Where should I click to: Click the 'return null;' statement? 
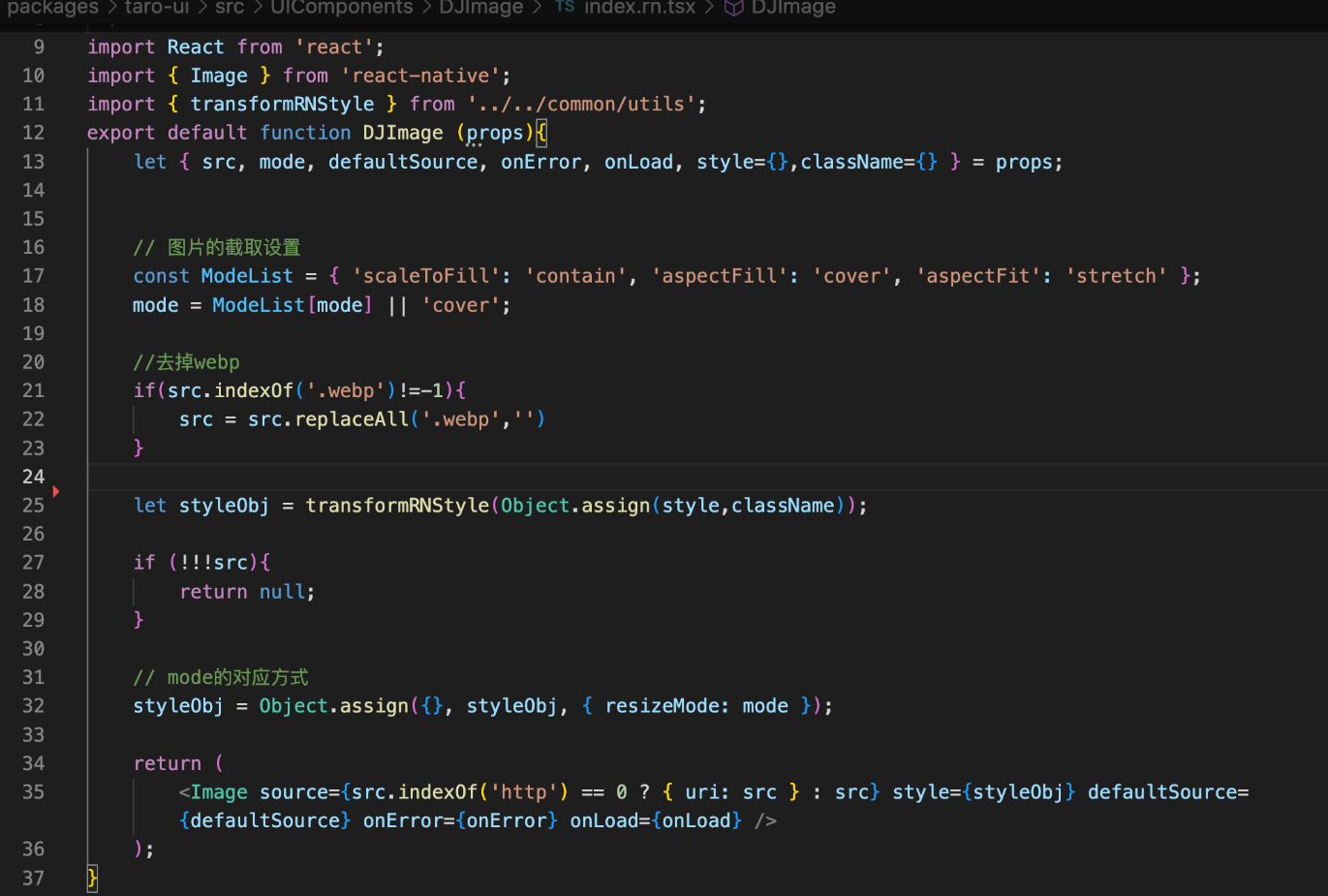(x=247, y=592)
